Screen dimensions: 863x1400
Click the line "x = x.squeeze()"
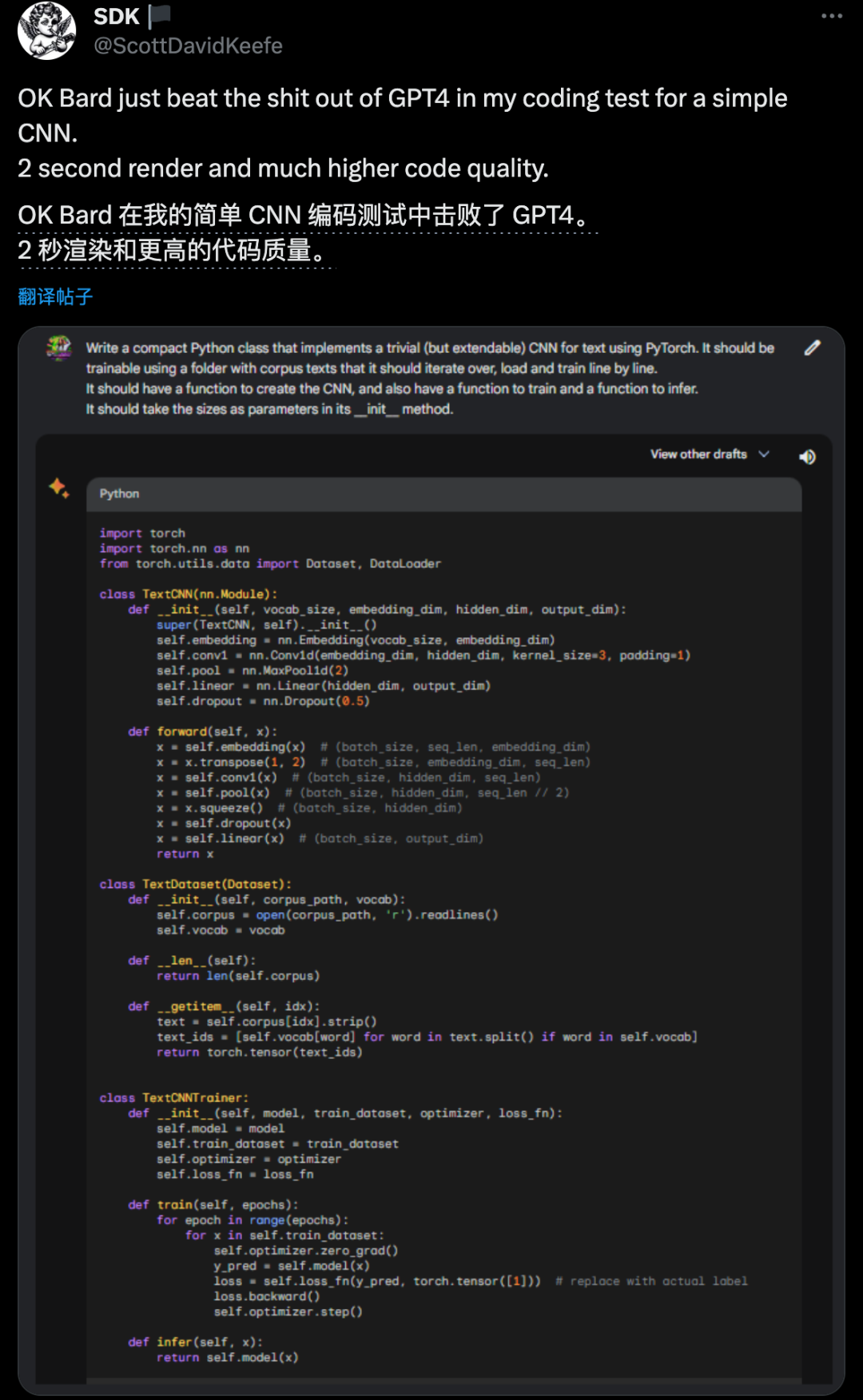click(x=209, y=808)
